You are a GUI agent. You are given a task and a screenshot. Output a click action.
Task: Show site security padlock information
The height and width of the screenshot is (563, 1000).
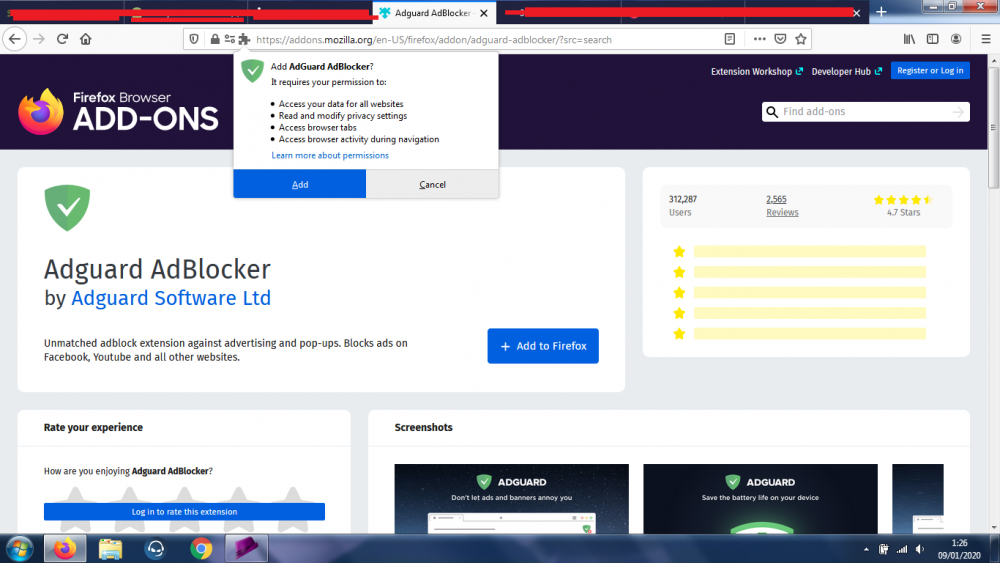tap(215, 40)
